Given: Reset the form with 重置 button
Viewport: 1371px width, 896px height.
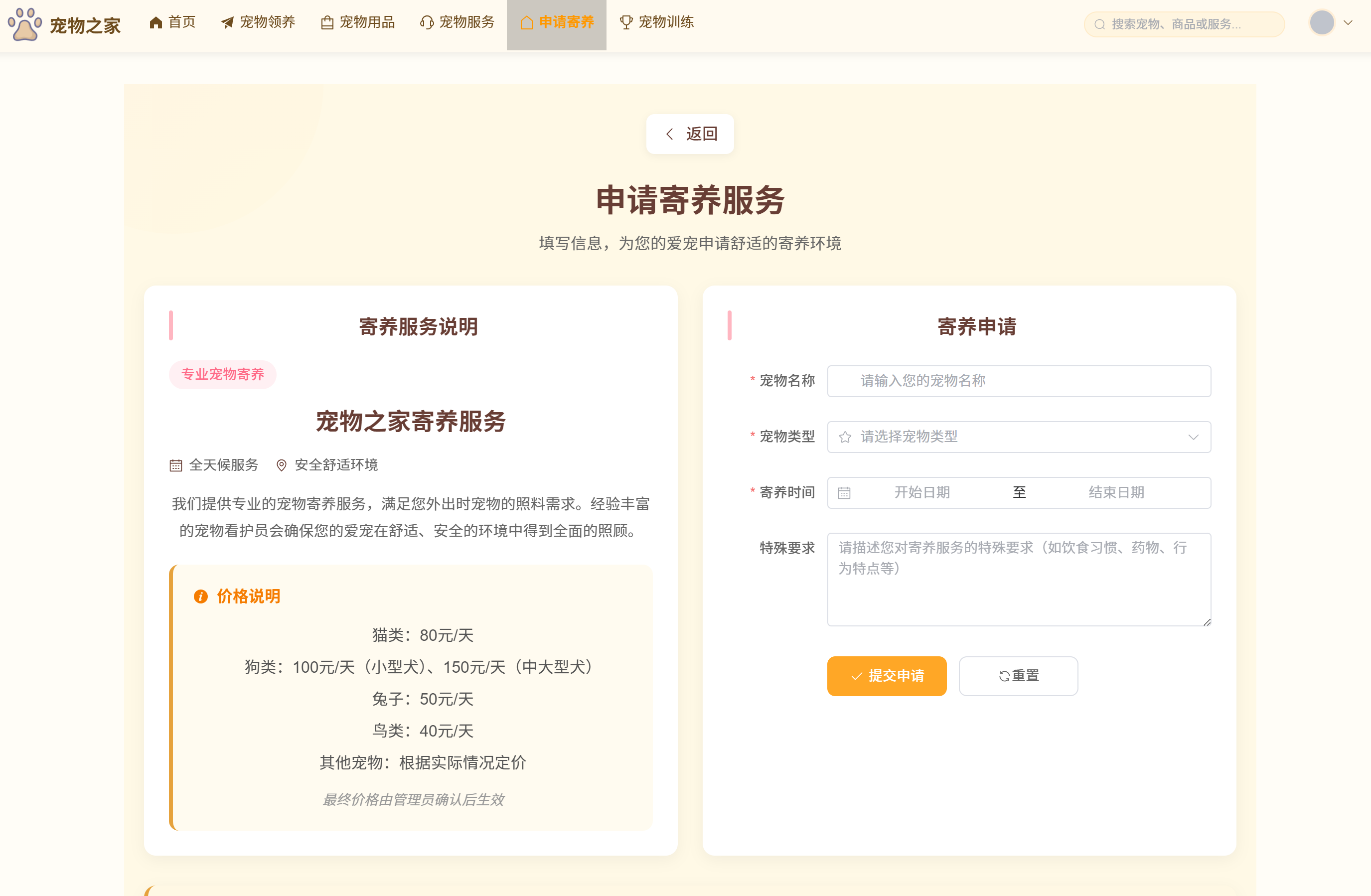Looking at the screenshot, I should 1018,676.
